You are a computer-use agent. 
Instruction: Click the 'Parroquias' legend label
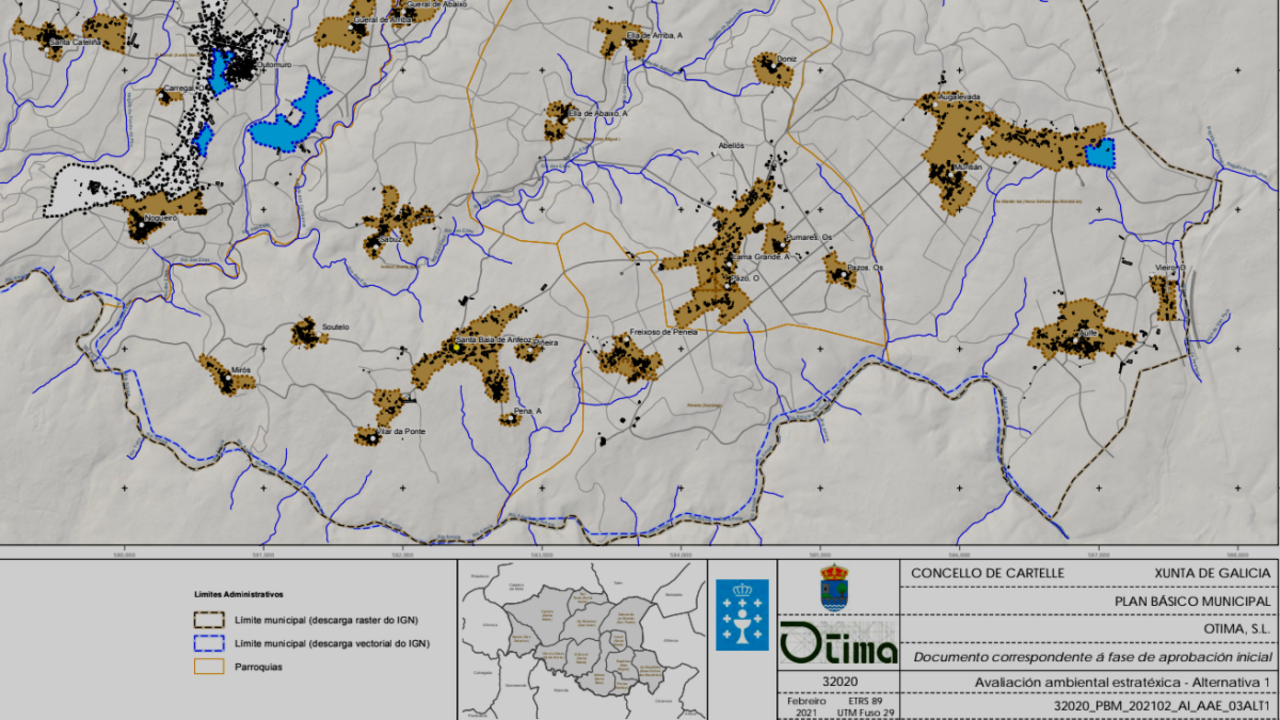pos(260,666)
